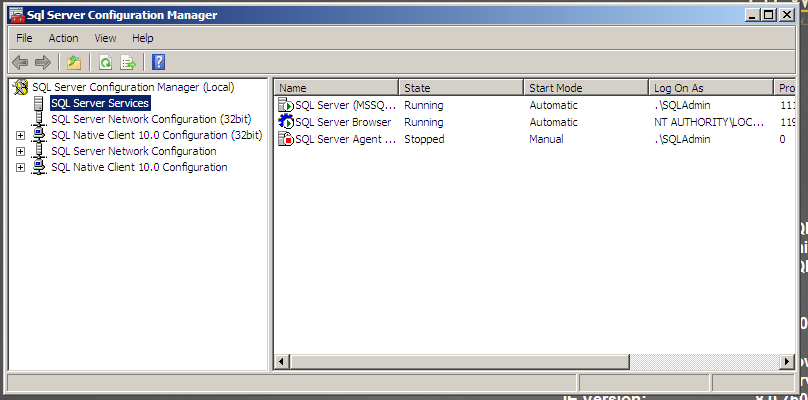This screenshot has height=400, width=808.
Task: Click the Forward arrow toolbar icon
Action: [43, 63]
